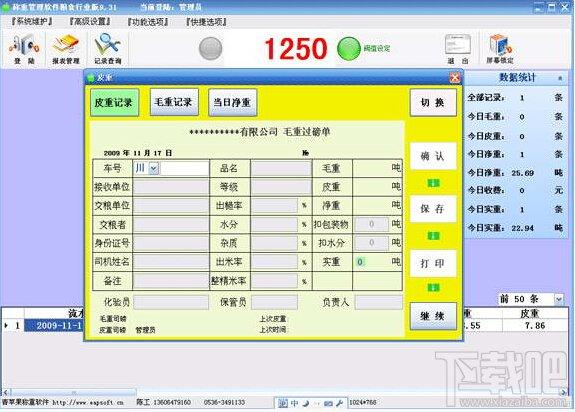Switch to 毛重记录 tab

coord(174,102)
